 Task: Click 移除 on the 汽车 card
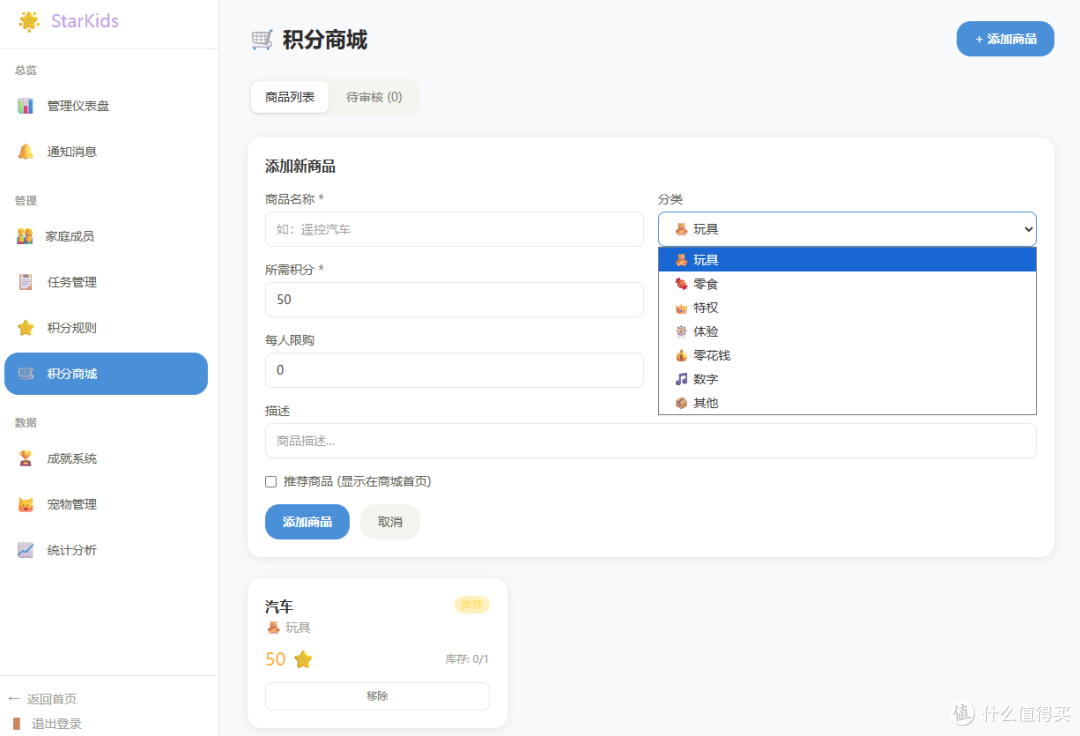coord(377,696)
